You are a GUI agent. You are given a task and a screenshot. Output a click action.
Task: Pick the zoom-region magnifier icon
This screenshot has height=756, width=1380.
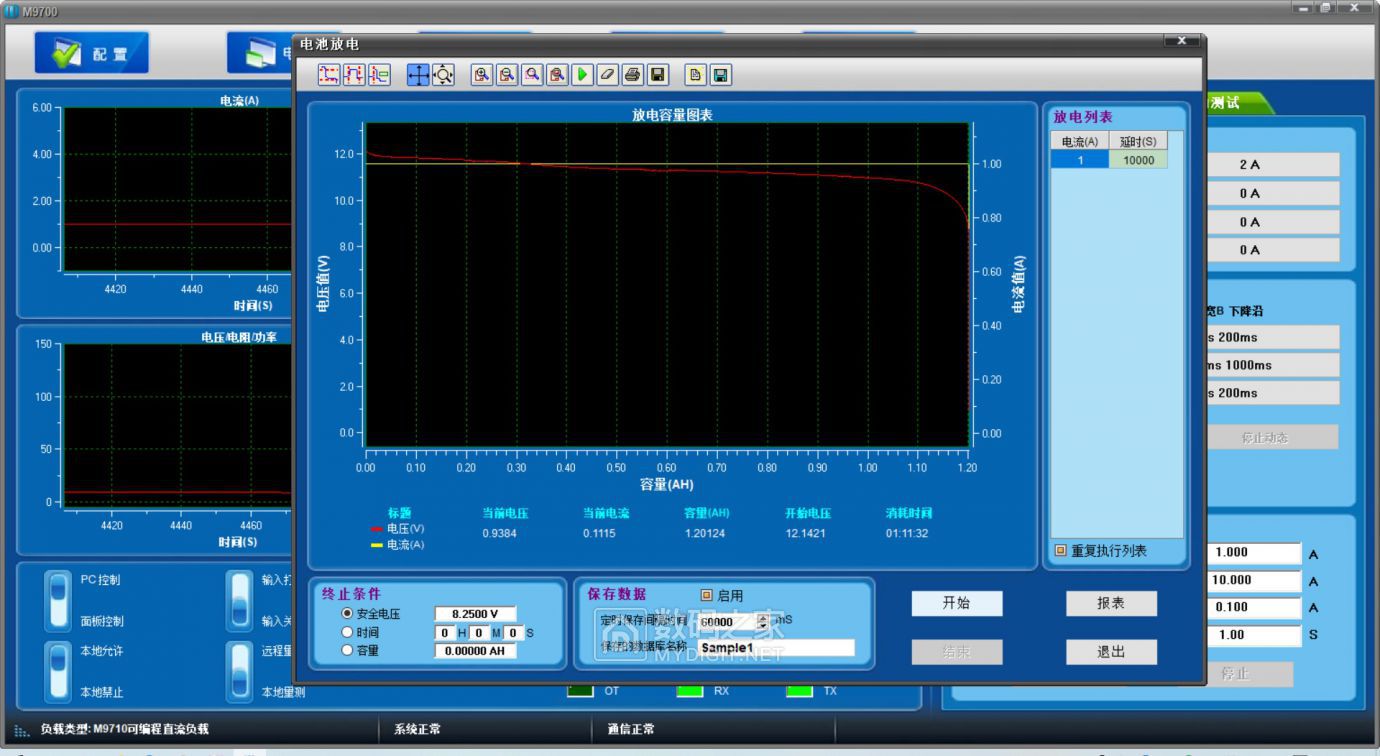(532, 75)
